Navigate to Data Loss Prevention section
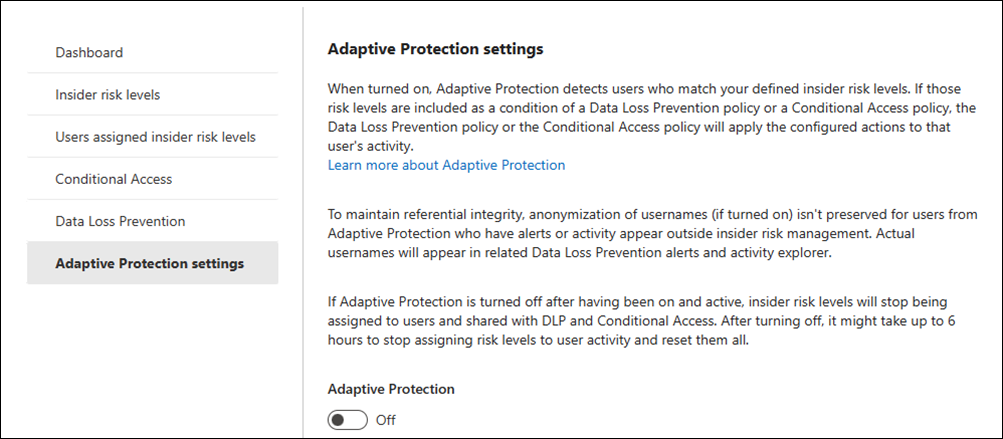Viewport: 1003px width, 439px height. (x=120, y=221)
